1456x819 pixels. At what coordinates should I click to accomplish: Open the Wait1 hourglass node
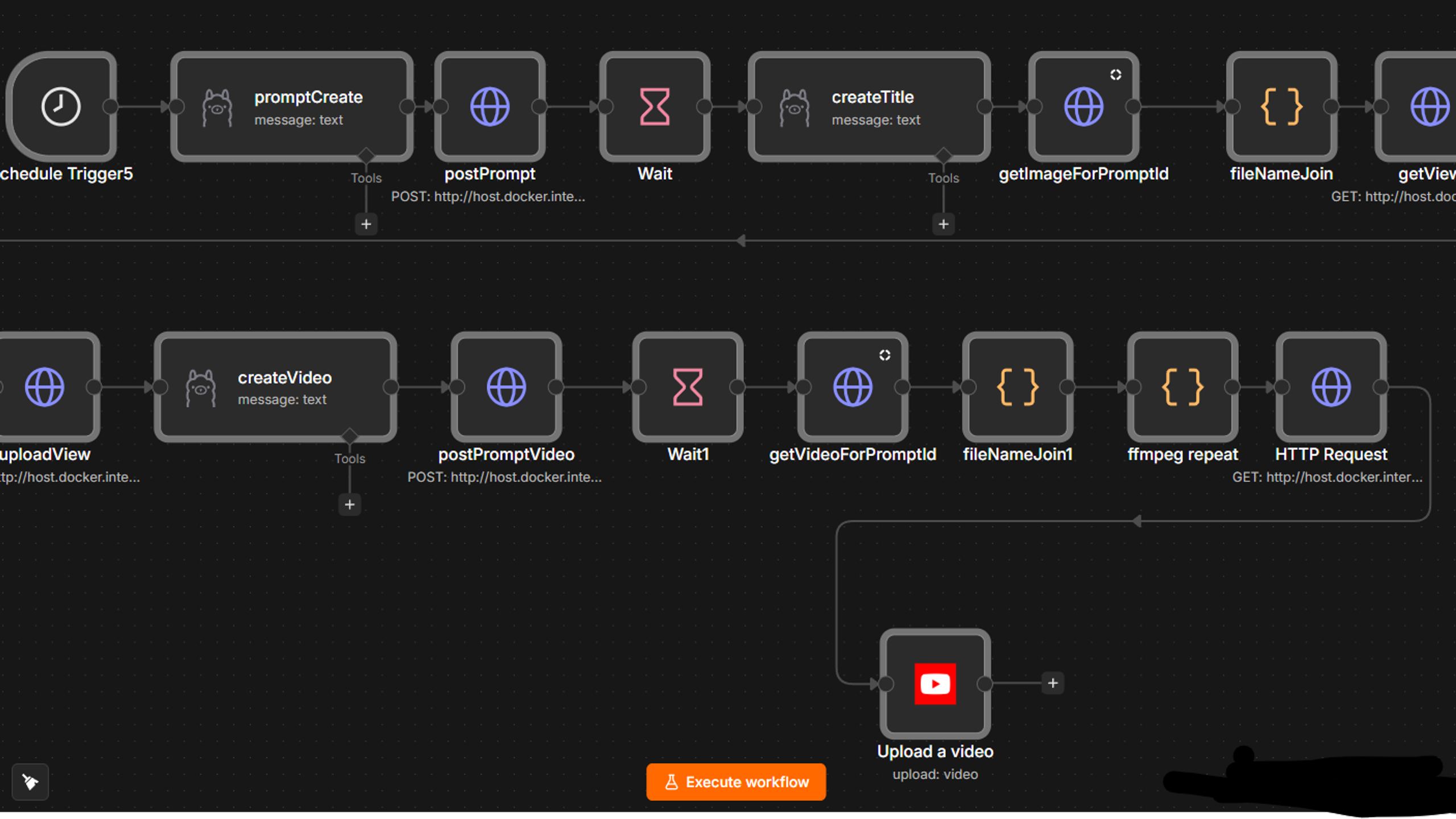(688, 387)
